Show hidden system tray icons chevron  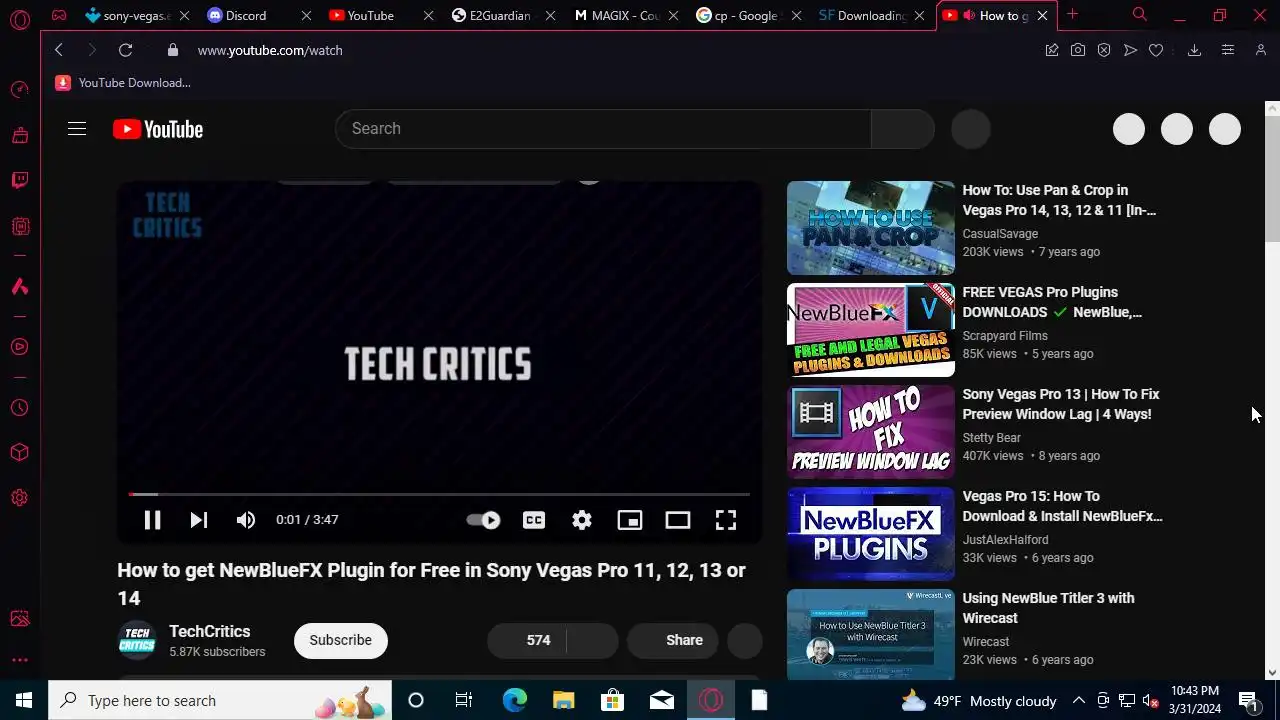[x=1079, y=700]
